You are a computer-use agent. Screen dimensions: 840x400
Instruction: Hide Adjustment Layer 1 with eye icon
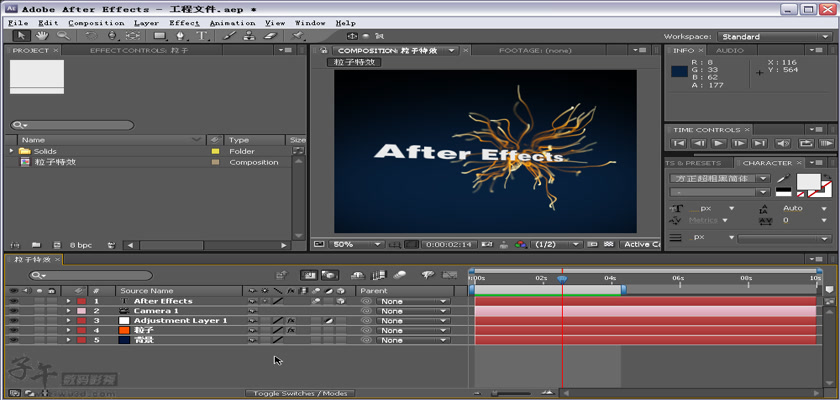pos(13,321)
